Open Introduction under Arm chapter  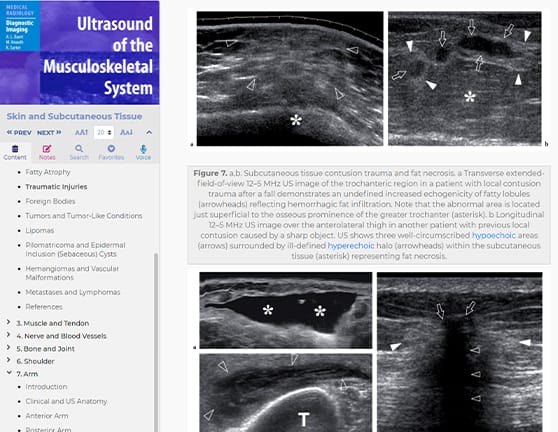point(46,386)
